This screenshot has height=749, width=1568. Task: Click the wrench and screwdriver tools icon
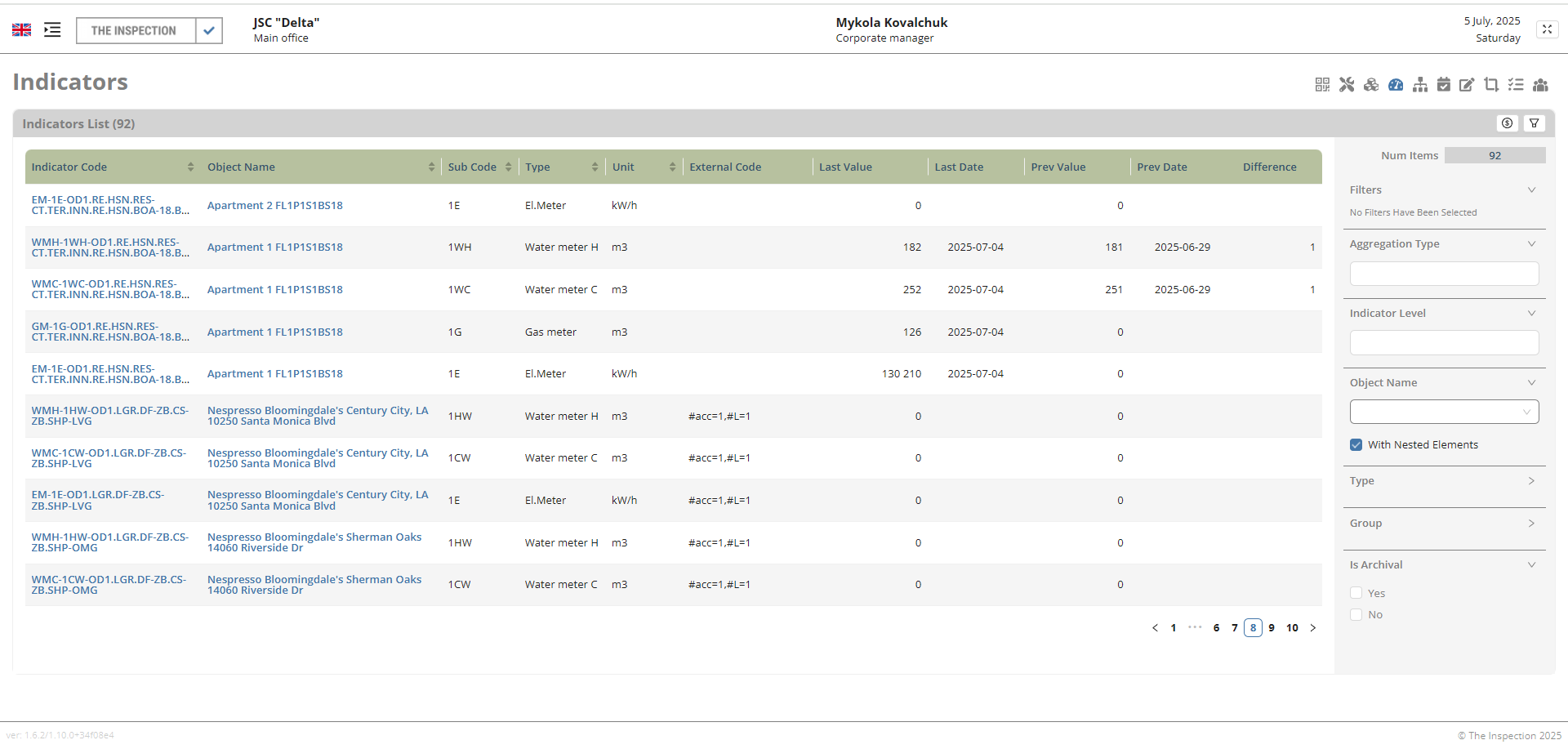1347,85
